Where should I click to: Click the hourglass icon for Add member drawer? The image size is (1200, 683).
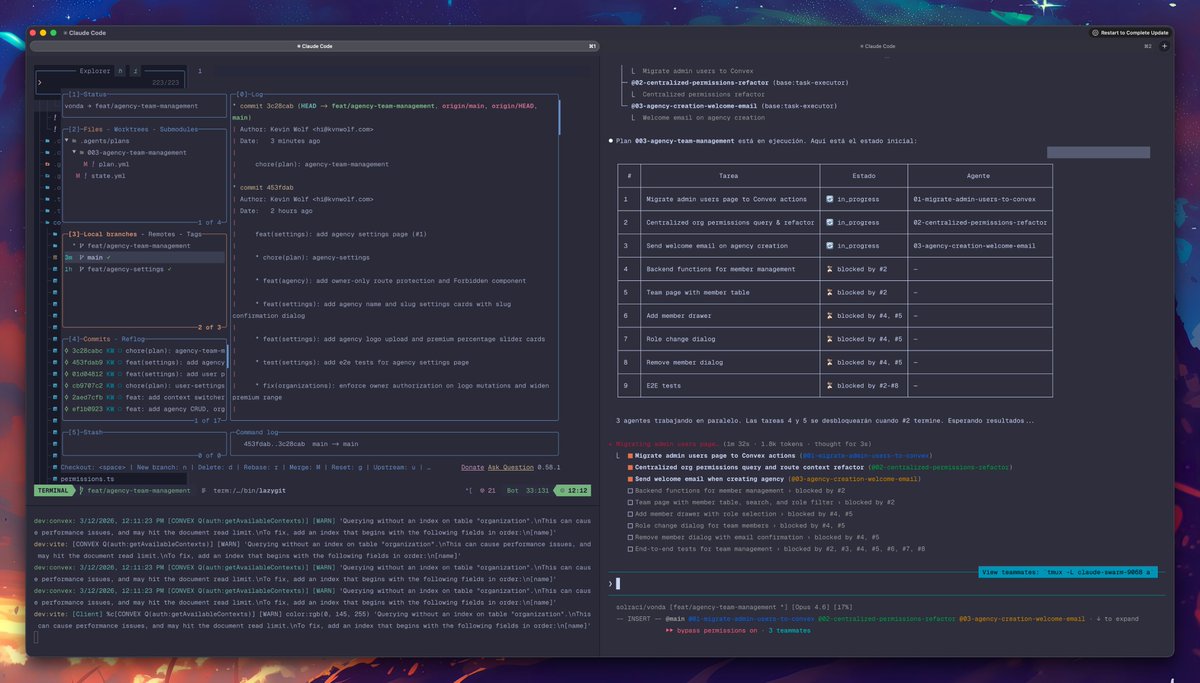[830, 315]
